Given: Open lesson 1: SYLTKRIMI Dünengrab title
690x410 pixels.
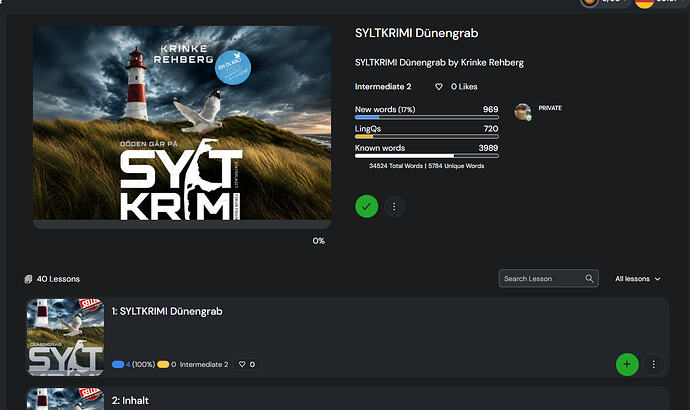Looking at the screenshot, I should [167, 311].
